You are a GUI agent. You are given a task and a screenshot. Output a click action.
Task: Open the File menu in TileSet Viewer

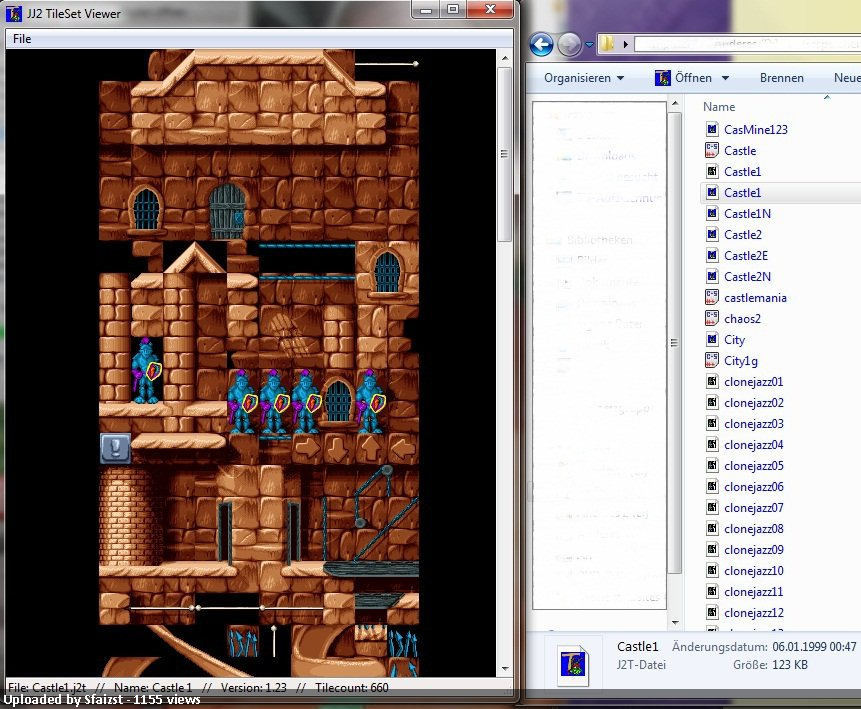[x=22, y=39]
